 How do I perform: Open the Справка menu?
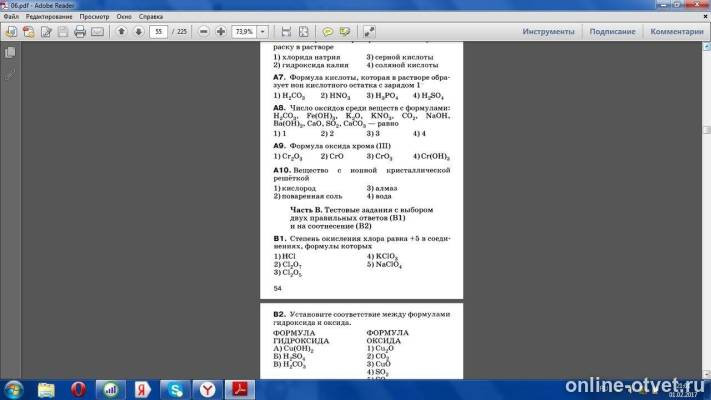151,16
